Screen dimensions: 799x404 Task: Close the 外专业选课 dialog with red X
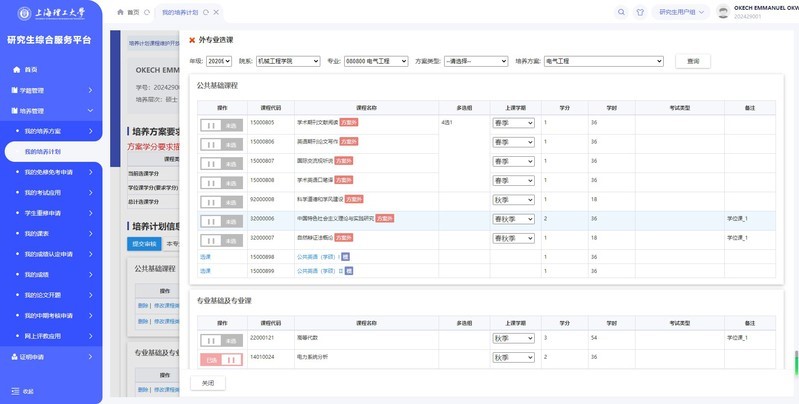192,40
